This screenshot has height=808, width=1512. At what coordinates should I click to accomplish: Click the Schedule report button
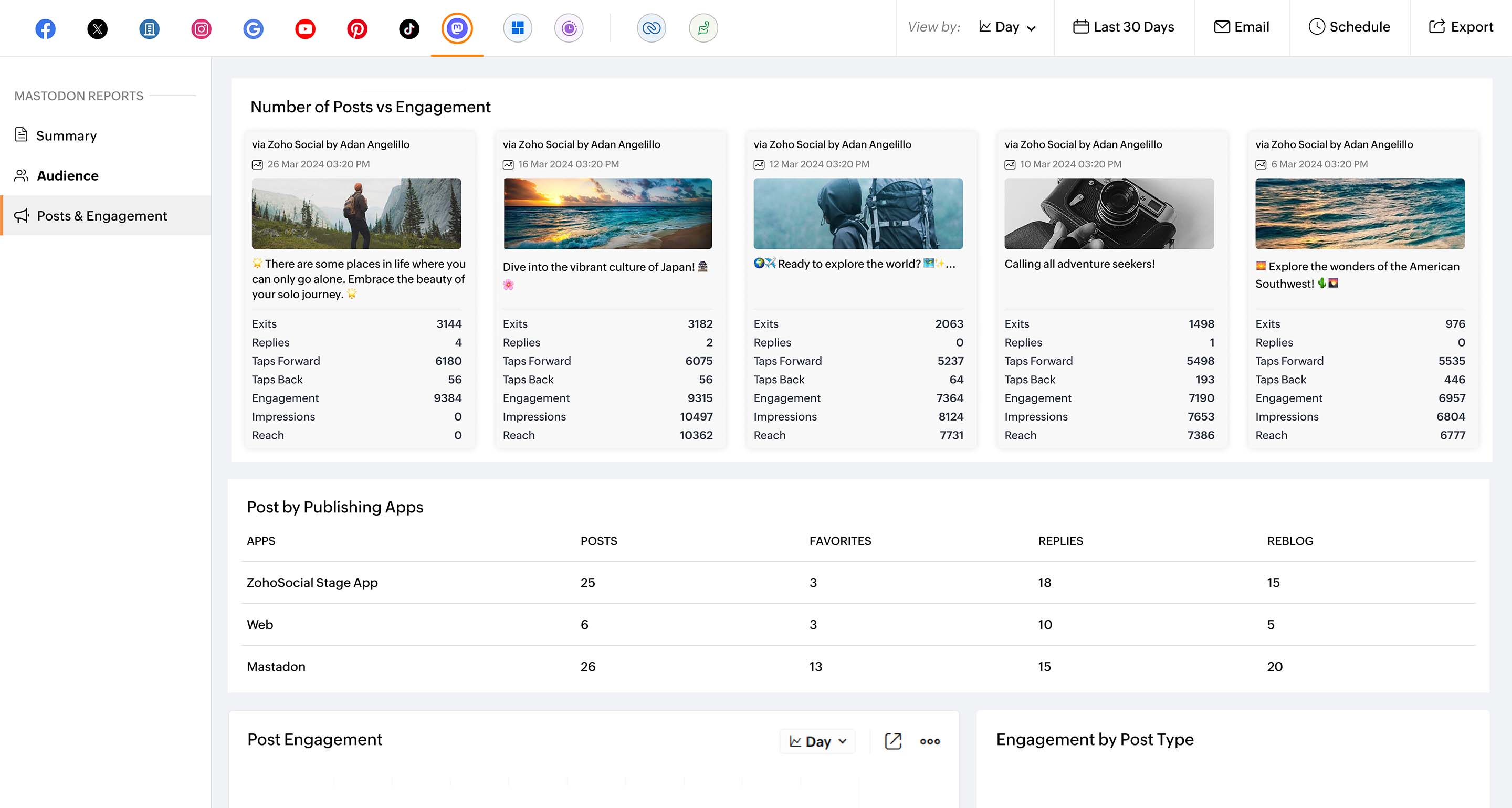tap(1349, 27)
